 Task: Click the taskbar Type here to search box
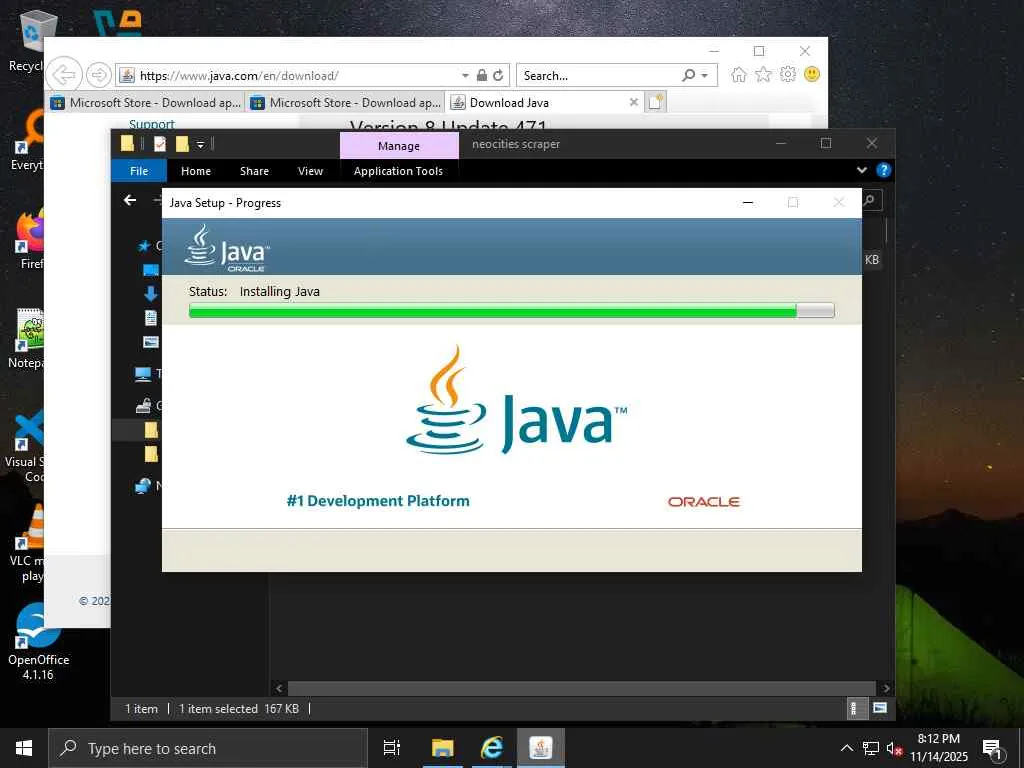tap(208, 748)
